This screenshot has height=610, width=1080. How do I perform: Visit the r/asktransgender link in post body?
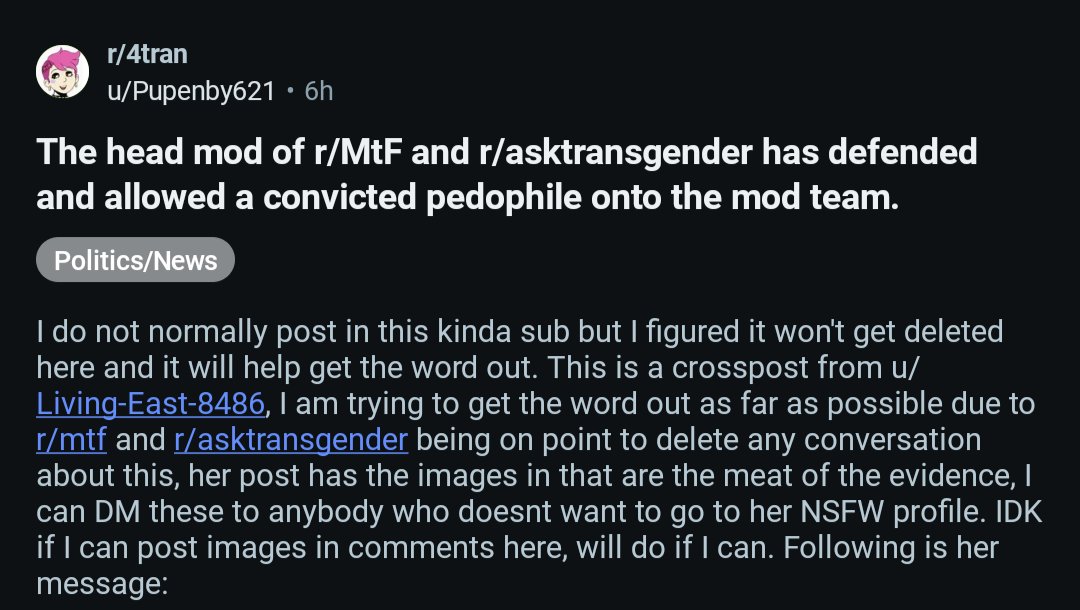click(x=290, y=439)
